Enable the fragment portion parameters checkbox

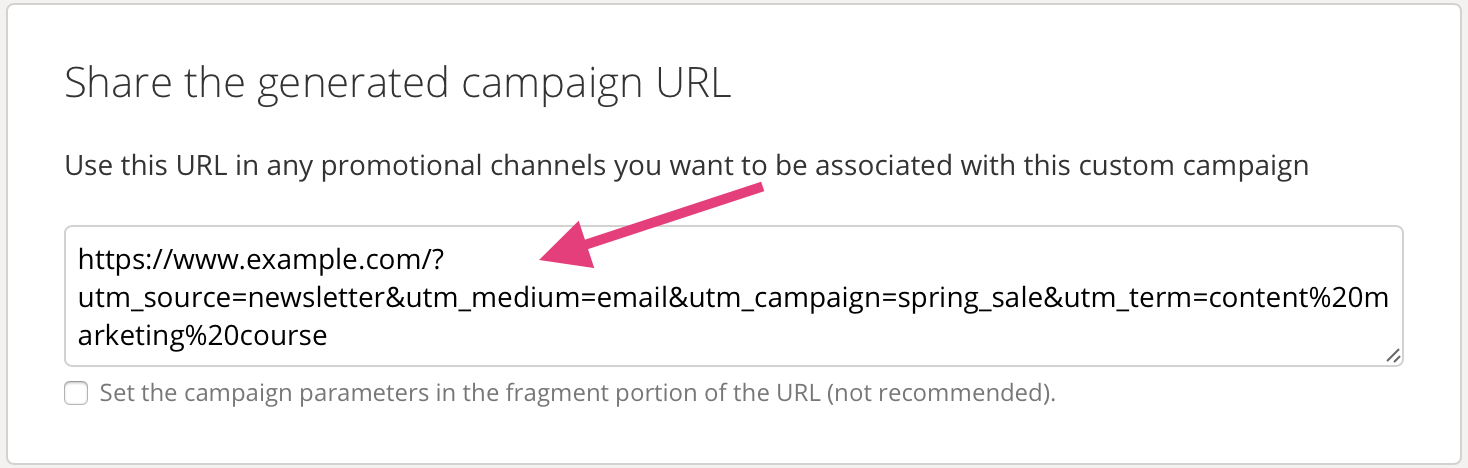pyautogui.click(x=76, y=393)
